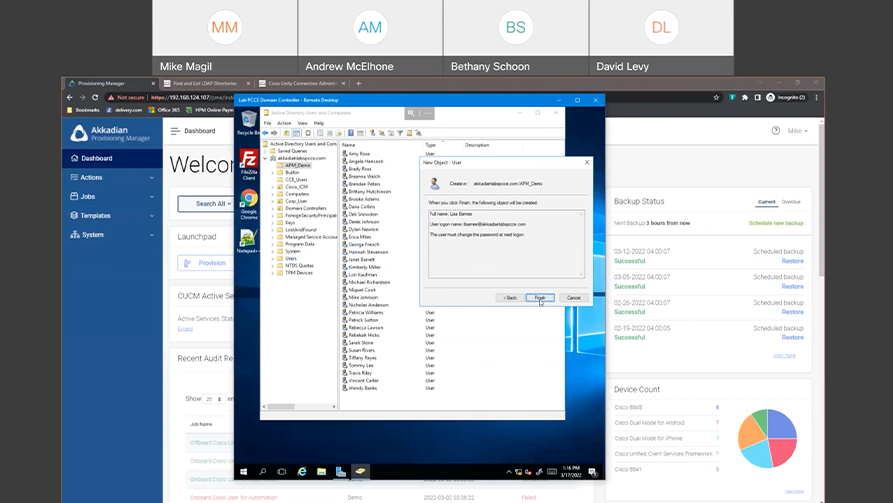This screenshot has width=893, height=503.
Task: Click the Task View icon in the taskbar
Action: (282, 472)
